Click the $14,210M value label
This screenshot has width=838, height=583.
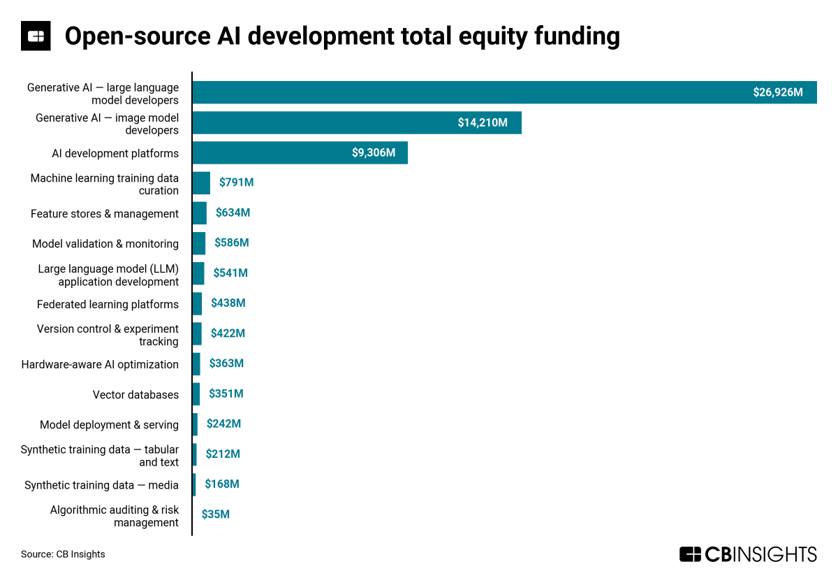483,123
